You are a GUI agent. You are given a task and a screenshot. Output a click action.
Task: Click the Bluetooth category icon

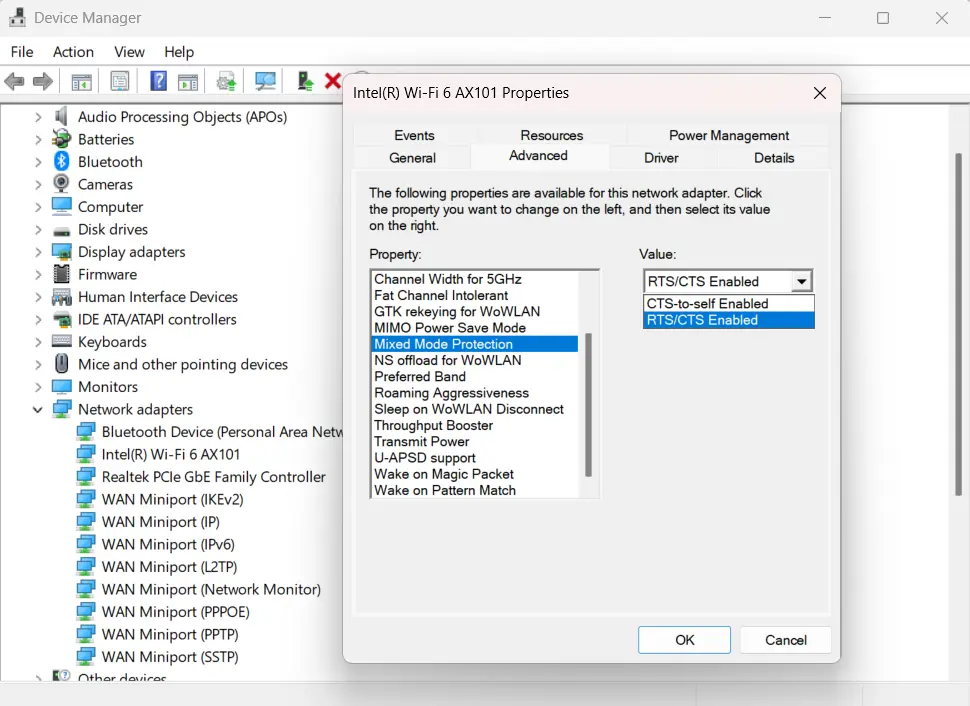pos(61,161)
